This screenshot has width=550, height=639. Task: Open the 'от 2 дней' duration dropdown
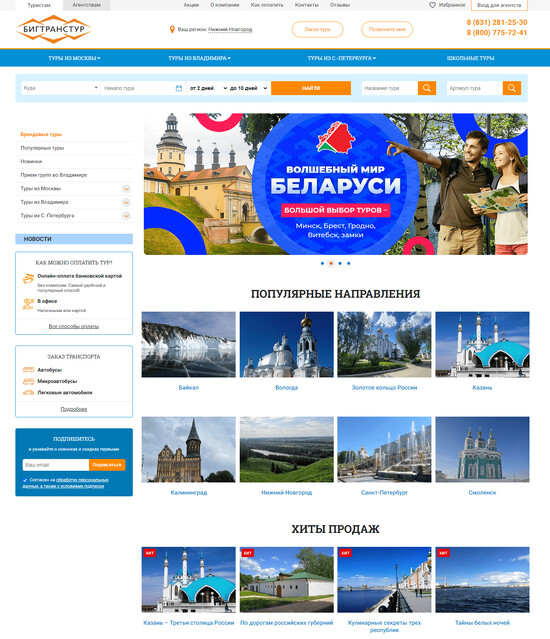coord(208,88)
